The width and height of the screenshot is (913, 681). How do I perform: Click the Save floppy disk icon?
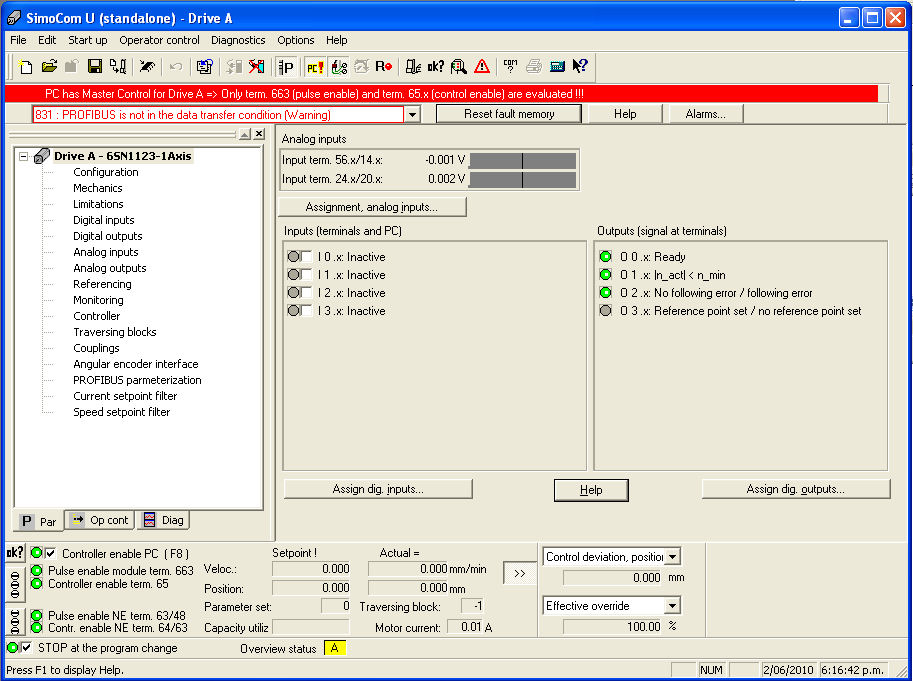pos(94,66)
